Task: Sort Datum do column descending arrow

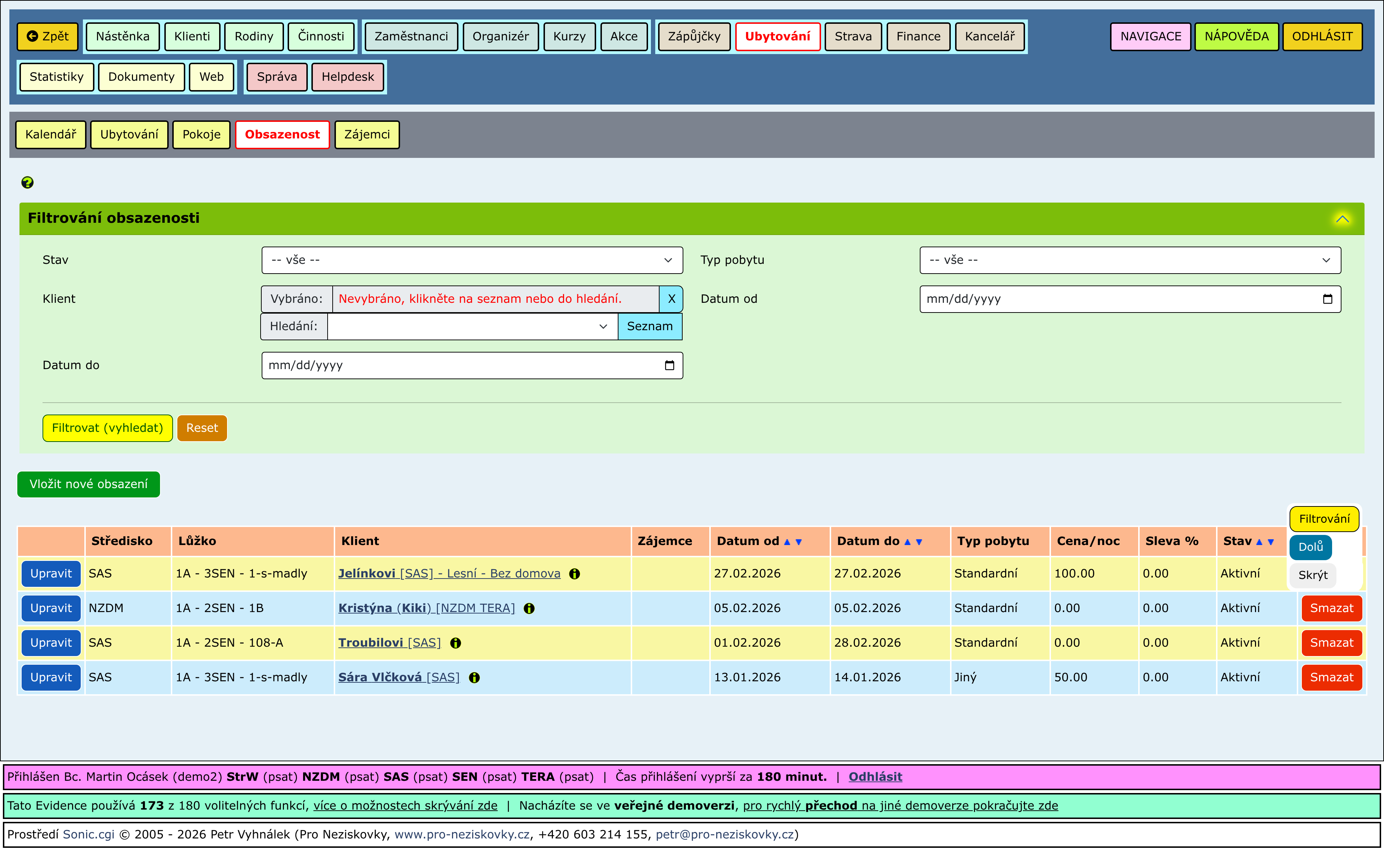Action: [919, 542]
